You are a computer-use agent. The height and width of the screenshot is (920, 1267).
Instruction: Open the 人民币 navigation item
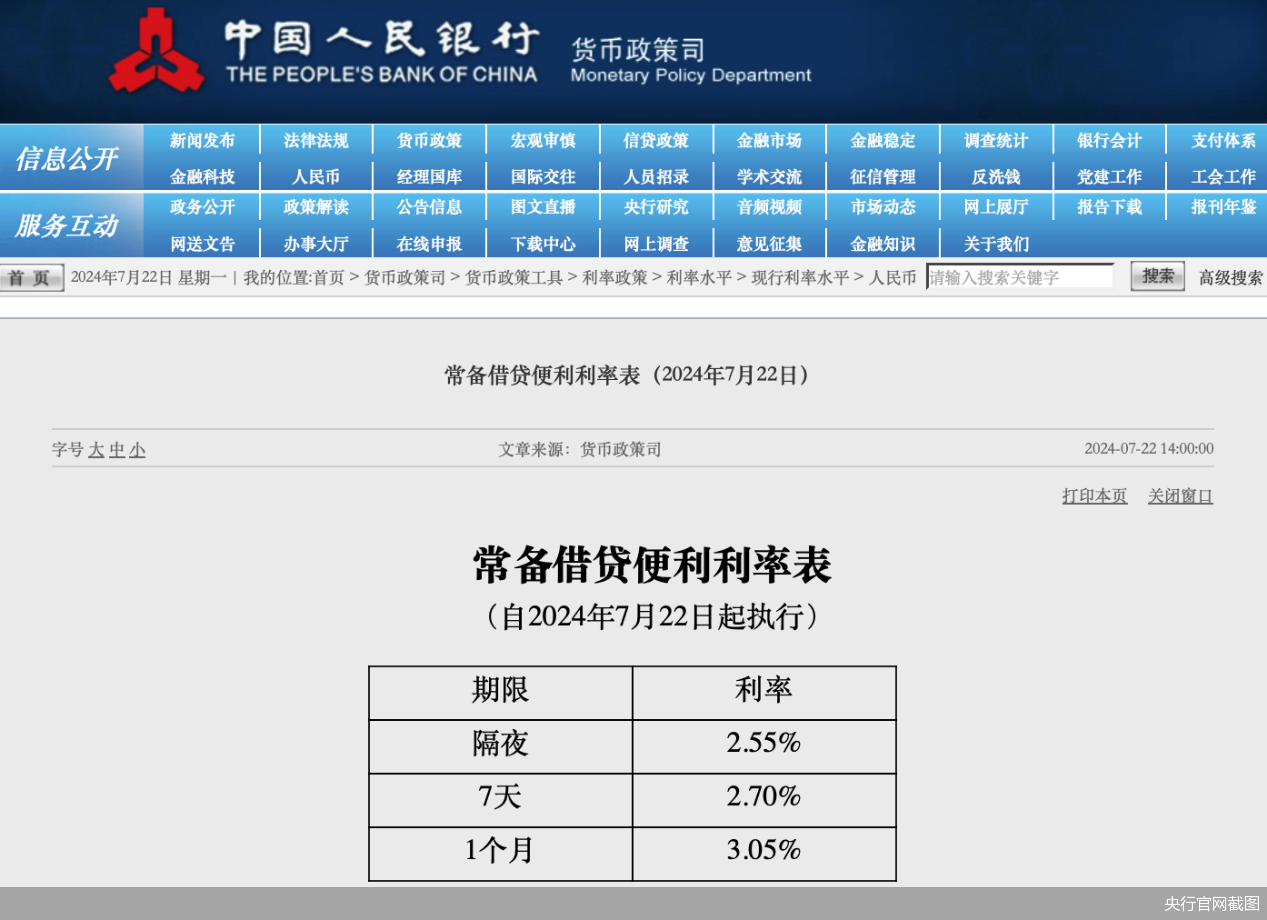(316, 177)
